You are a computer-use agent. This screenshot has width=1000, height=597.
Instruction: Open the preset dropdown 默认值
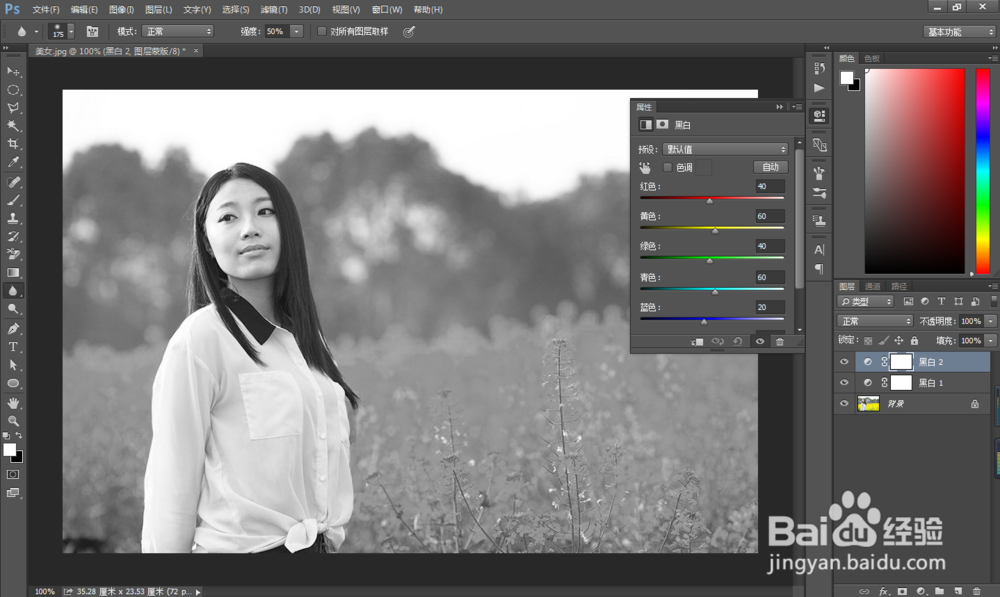tap(725, 149)
